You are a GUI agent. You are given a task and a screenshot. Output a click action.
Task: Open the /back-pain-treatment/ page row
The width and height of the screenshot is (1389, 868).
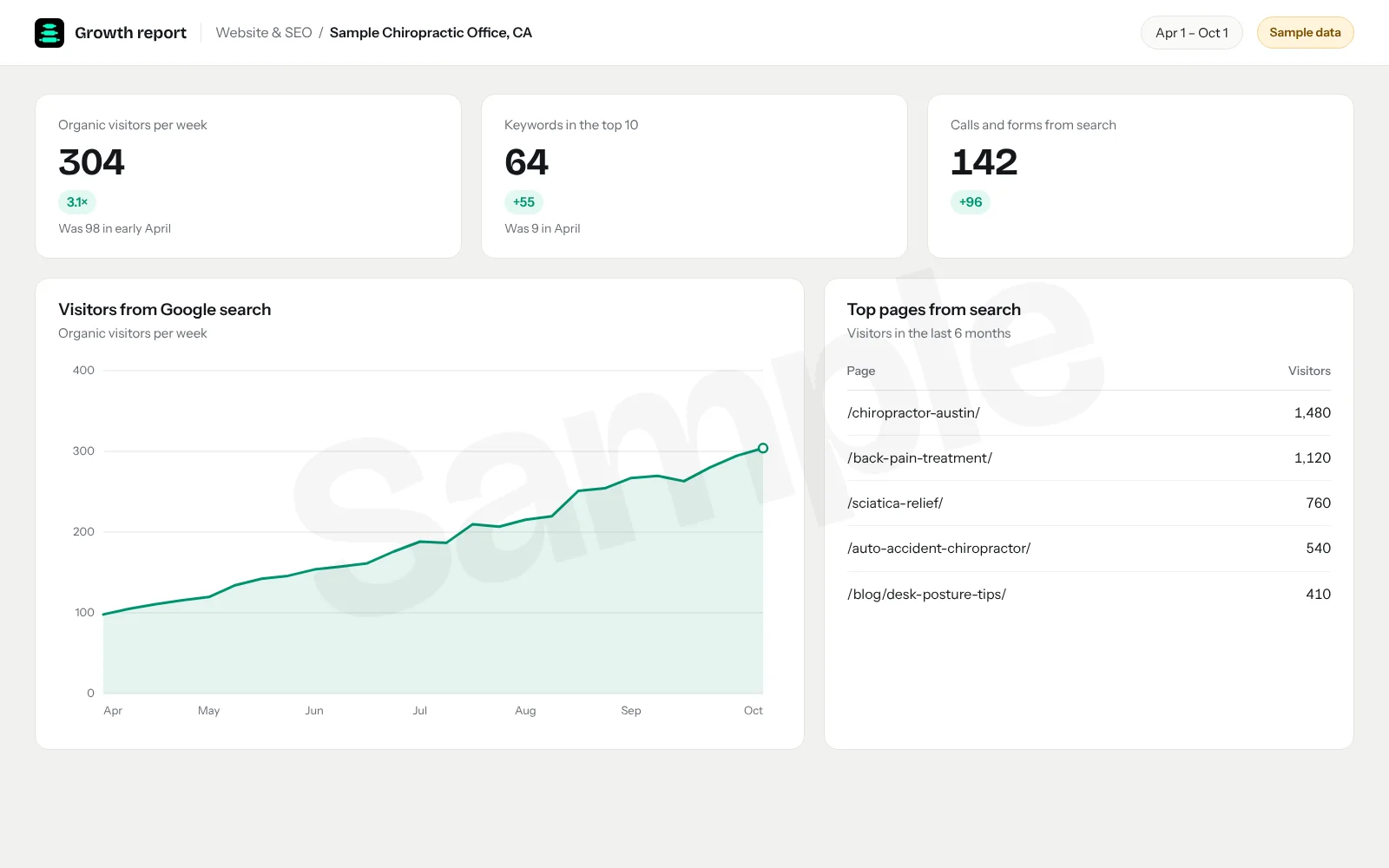click(1089, 458)
